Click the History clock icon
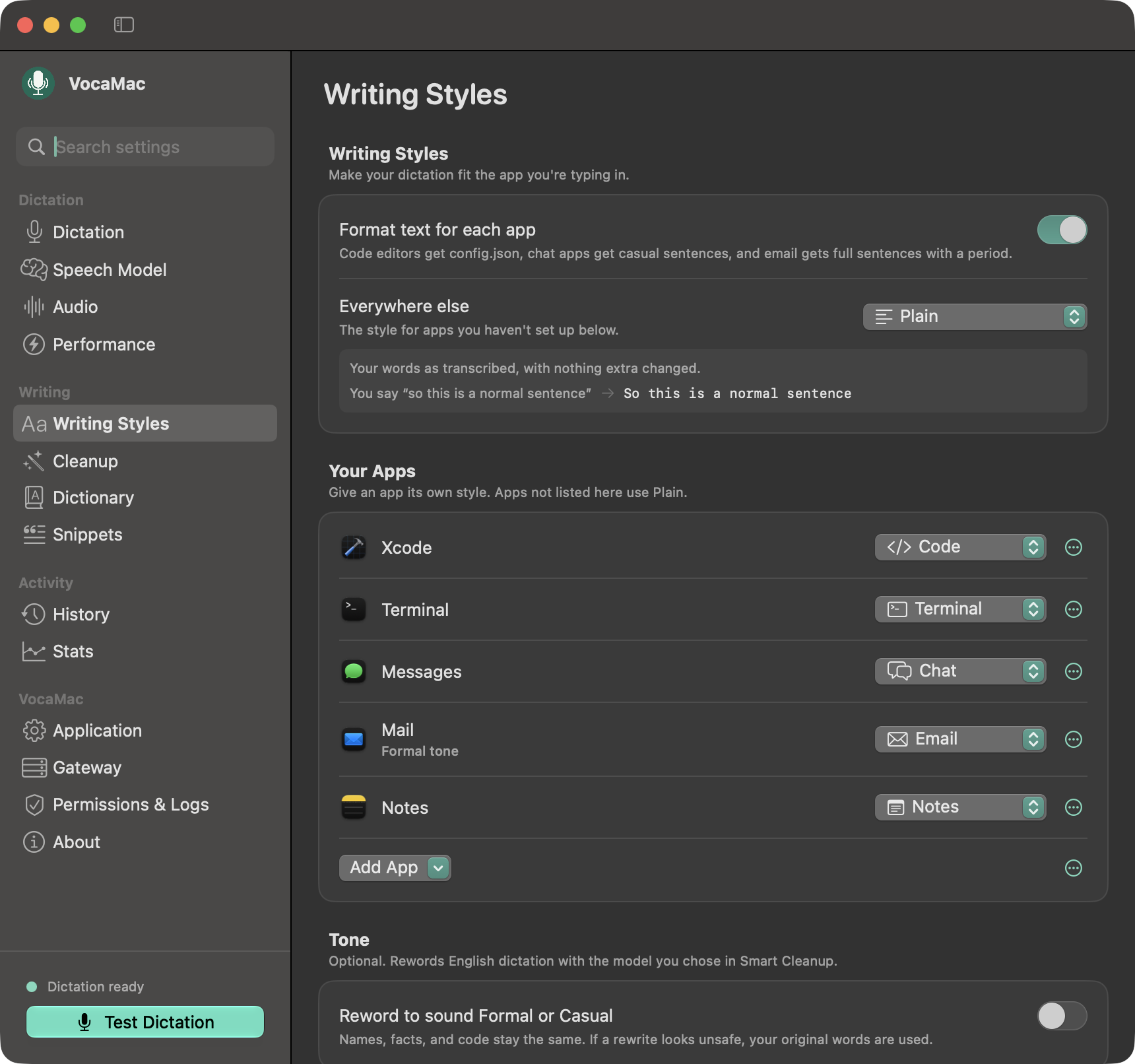 [x=34, y=615]
